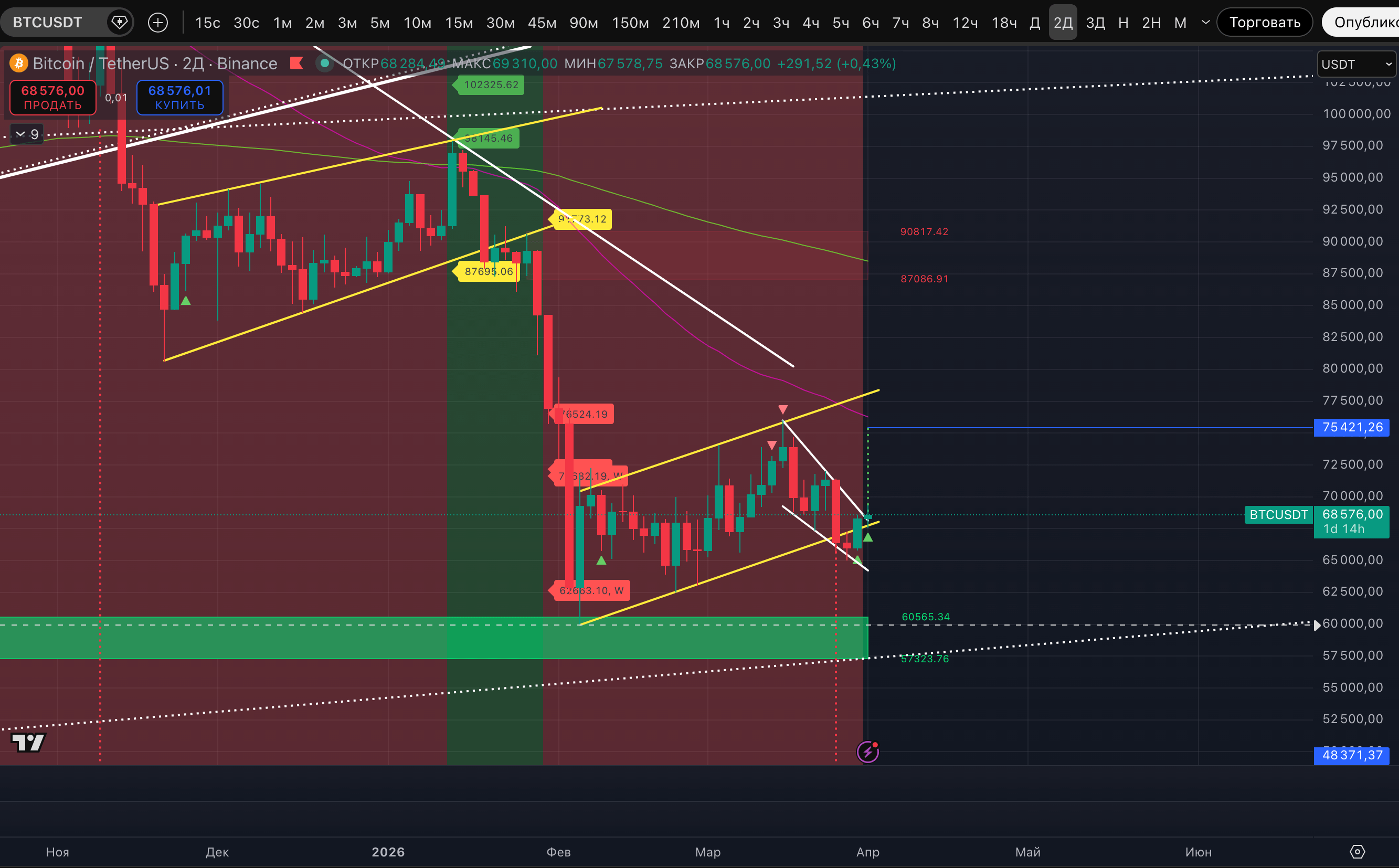Viewport: 1399px width, 868px height.
Task: Click the green market status dot
Action: [x=325, y=63]
